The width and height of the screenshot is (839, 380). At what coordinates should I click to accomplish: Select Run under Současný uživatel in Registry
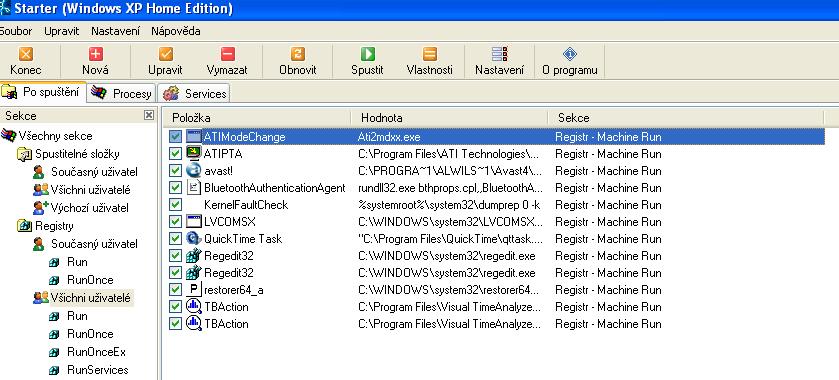pyautogui.click(x=77, y=262)
